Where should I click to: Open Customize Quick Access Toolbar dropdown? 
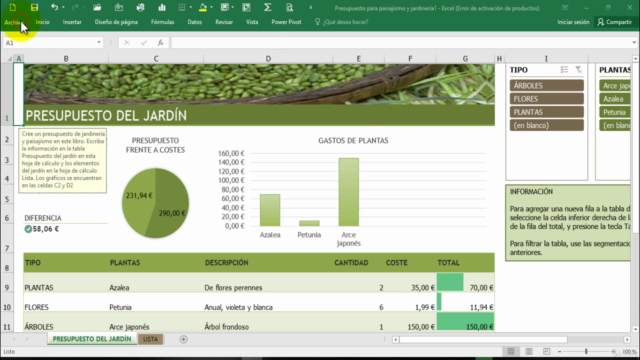tap(311, 7)
